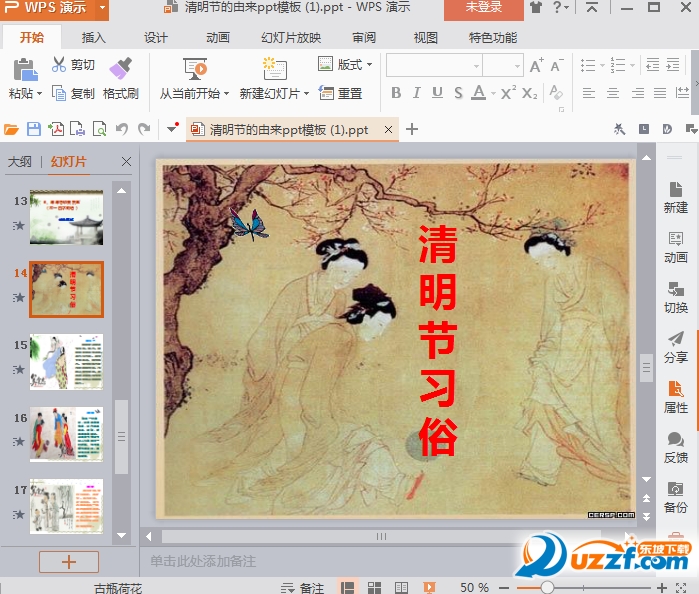Open font color dropdown arrow
The width and height of the screenshot is (699, 594).
(x=493, y=94)
